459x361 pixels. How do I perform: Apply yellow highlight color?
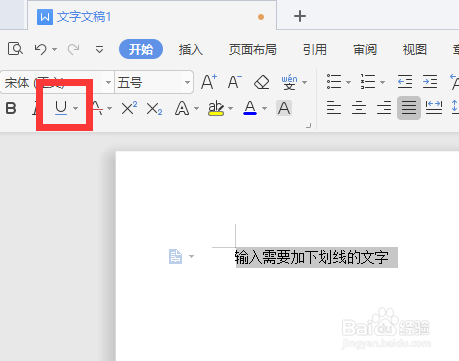click(x=216, y=108)
